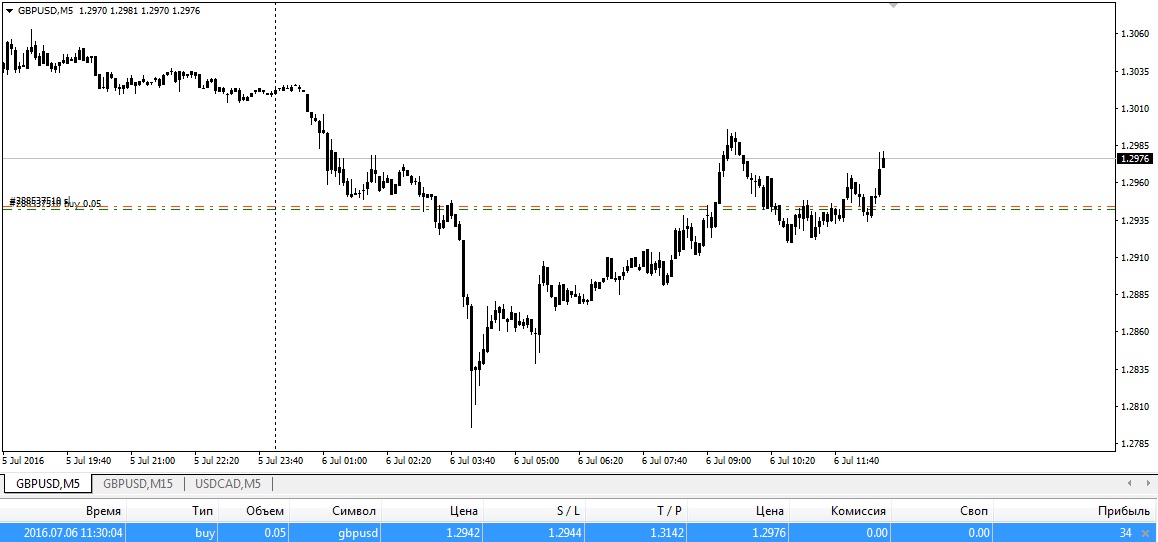This screenshot has width=1158, height=542.
Task: Click the stop loss value 1.2944
Action: (x=566, y=532)
